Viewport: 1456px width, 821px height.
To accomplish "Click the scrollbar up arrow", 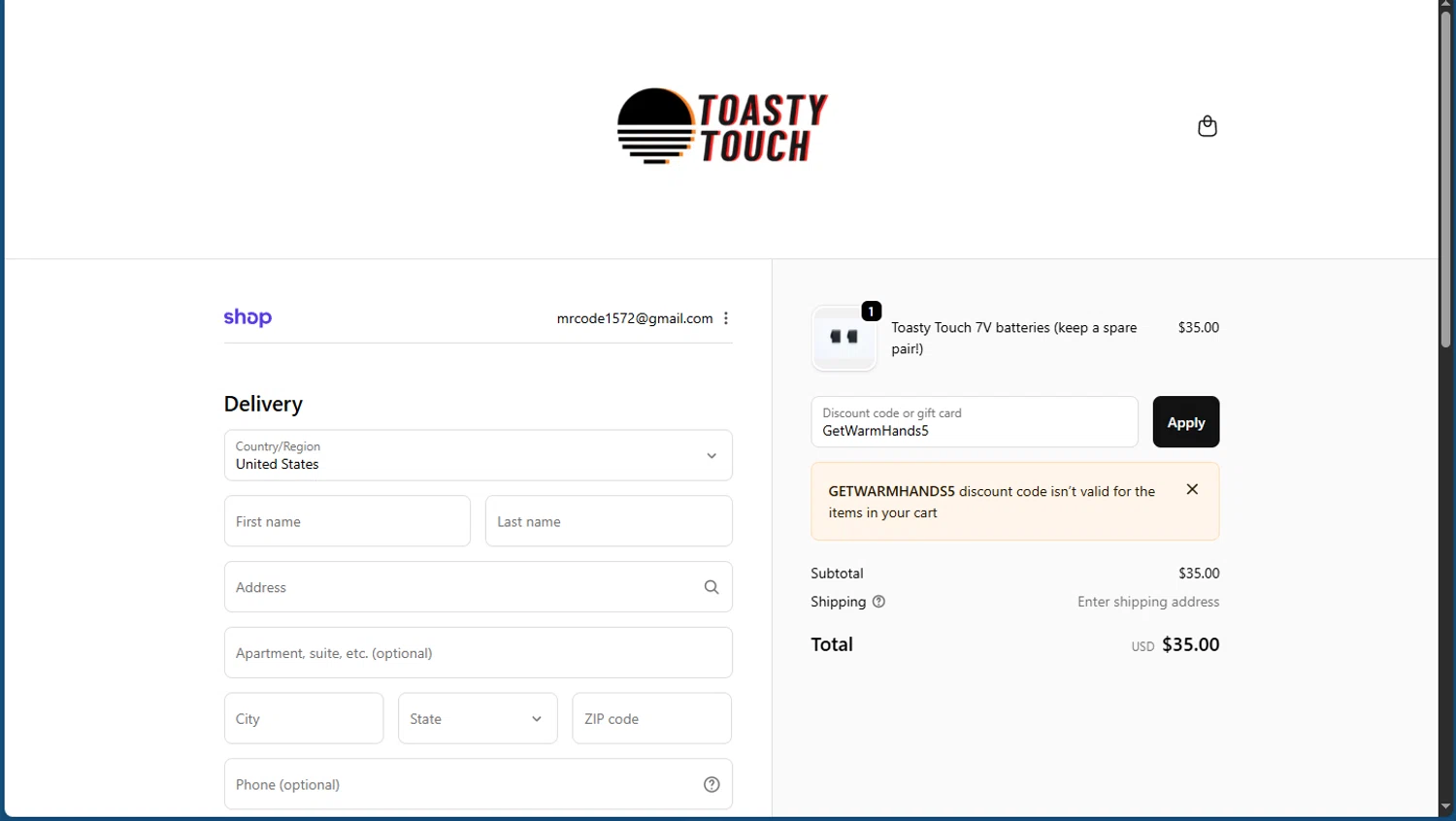I will (1445, 4).
